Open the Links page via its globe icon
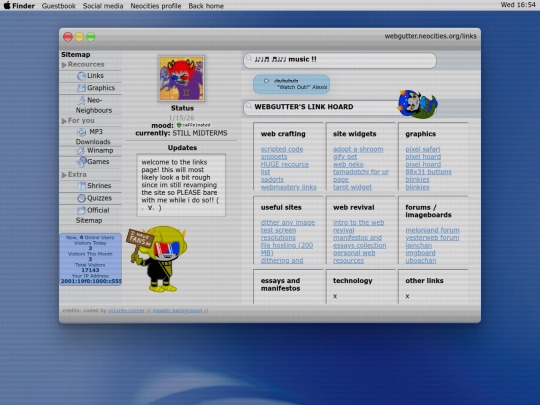This screenshot has height=405, width=540. (81, 76)
